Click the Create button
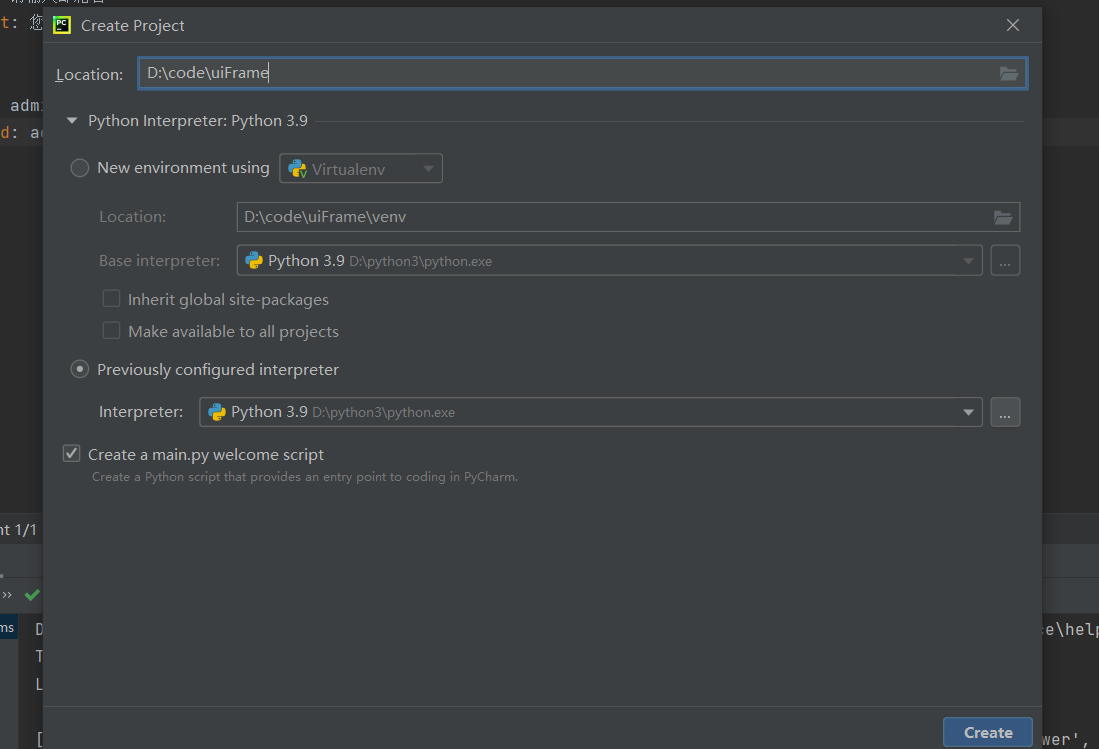 coord(988,732)
